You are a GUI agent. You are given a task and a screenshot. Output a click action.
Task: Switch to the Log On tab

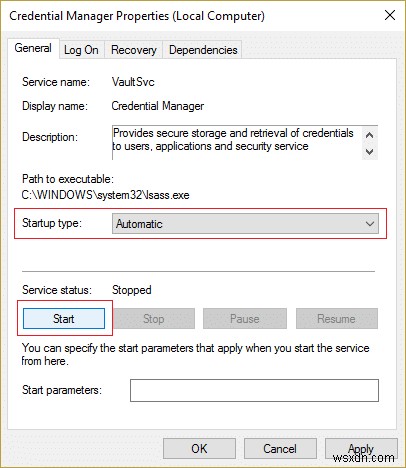82,50
